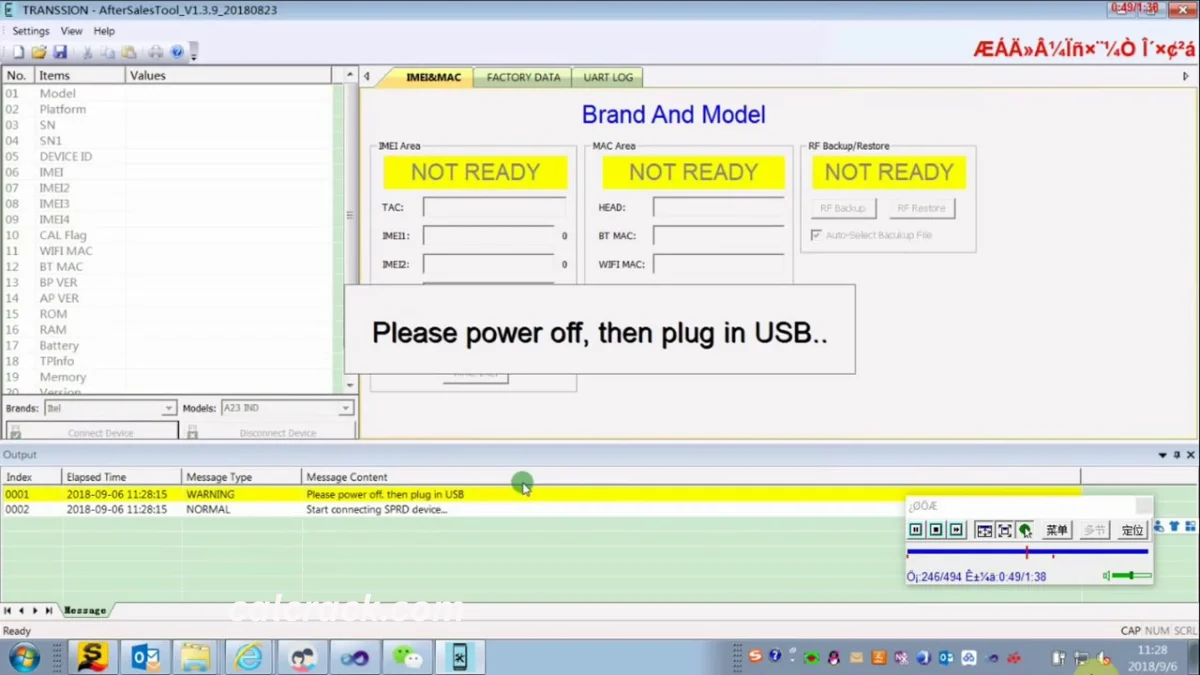Open the Output panel dropdown arrow

click(x=1162, y=455)
